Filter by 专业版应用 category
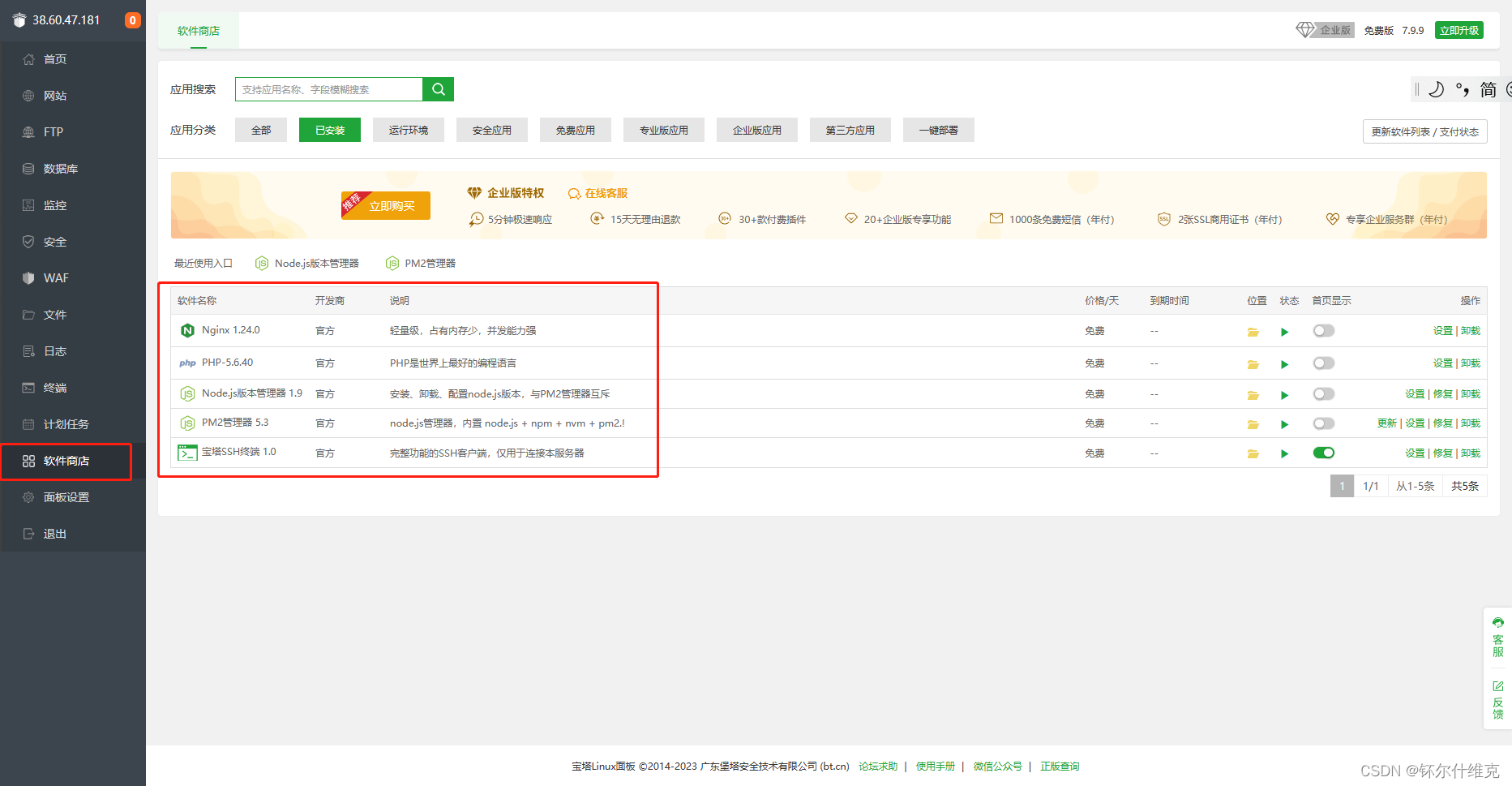 coord(664,130)
